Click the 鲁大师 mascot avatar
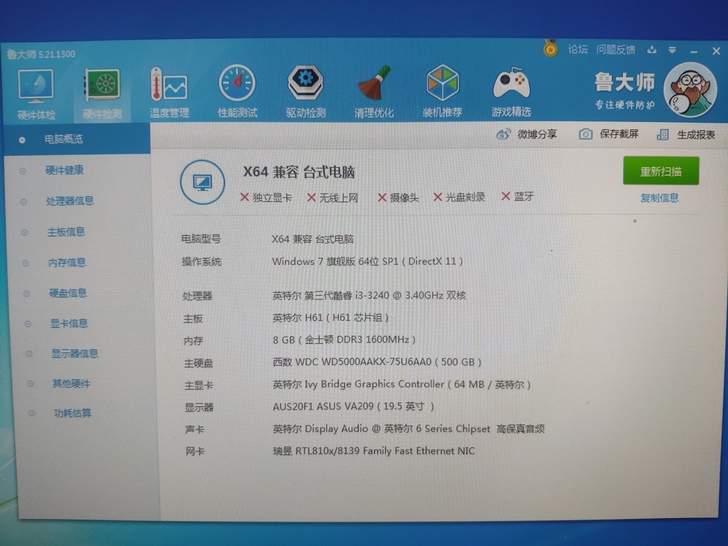This screenshot has height=546, width=728. [690, 90]
